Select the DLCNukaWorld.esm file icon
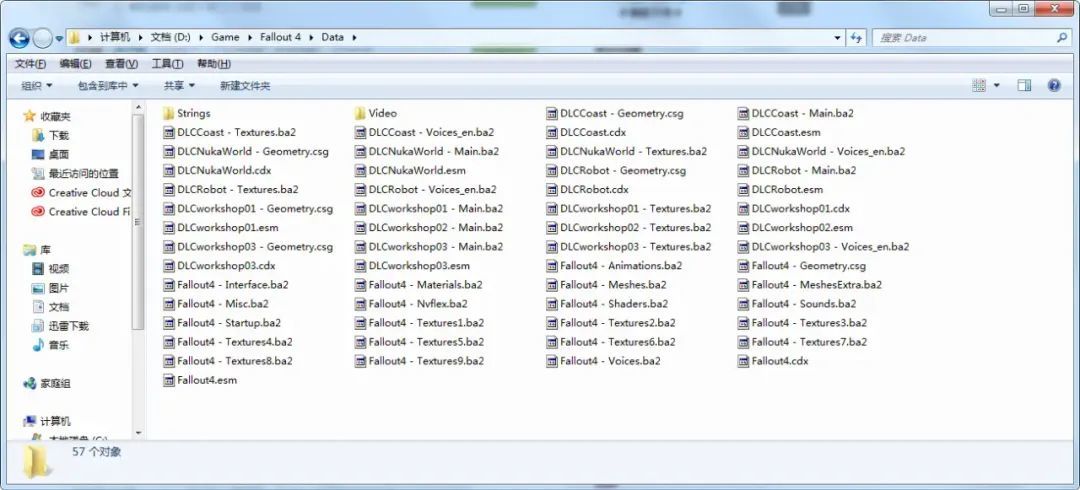The width and height of the screenshot is (1080, 490). [x=360, y=170]
